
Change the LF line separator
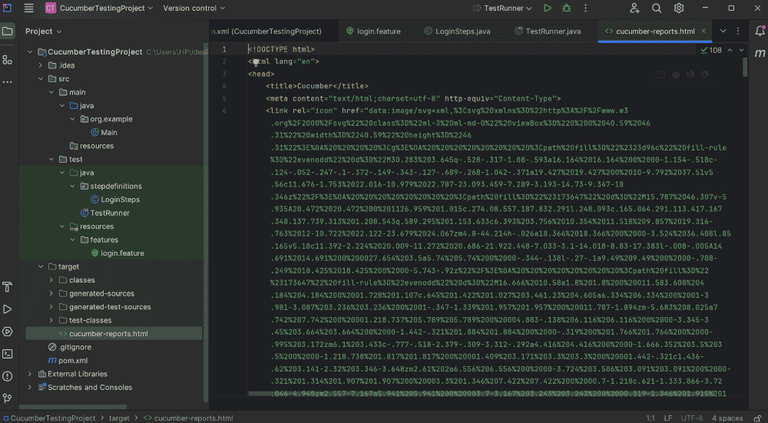pyautogui.click(x=668, y=418)
